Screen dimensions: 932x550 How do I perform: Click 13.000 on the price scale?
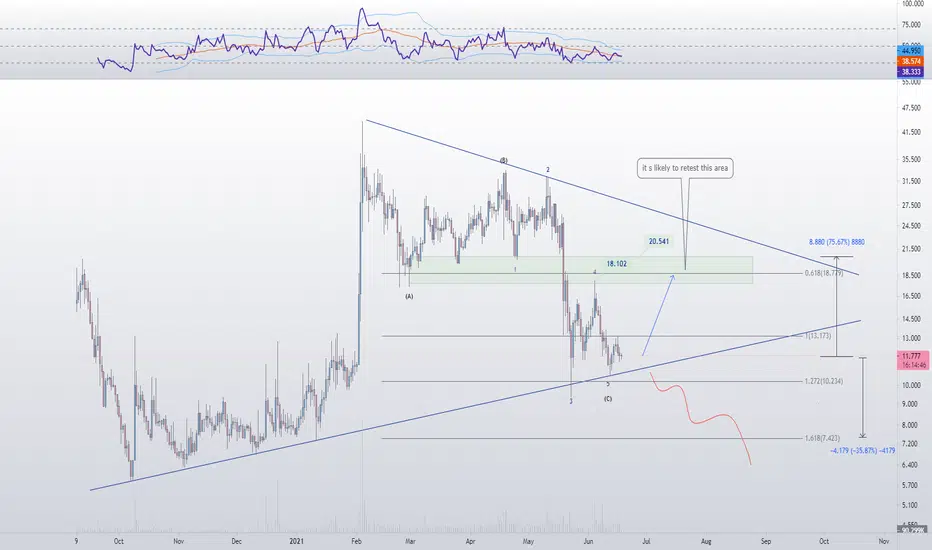tap(911, 338)
